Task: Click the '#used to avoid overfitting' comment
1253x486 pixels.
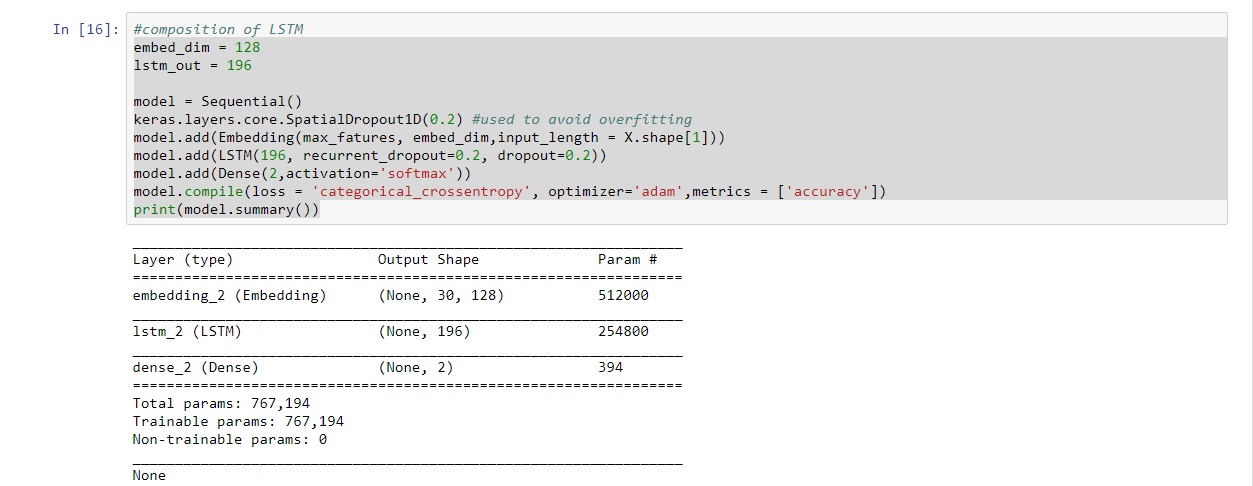Action: [581, 119]
